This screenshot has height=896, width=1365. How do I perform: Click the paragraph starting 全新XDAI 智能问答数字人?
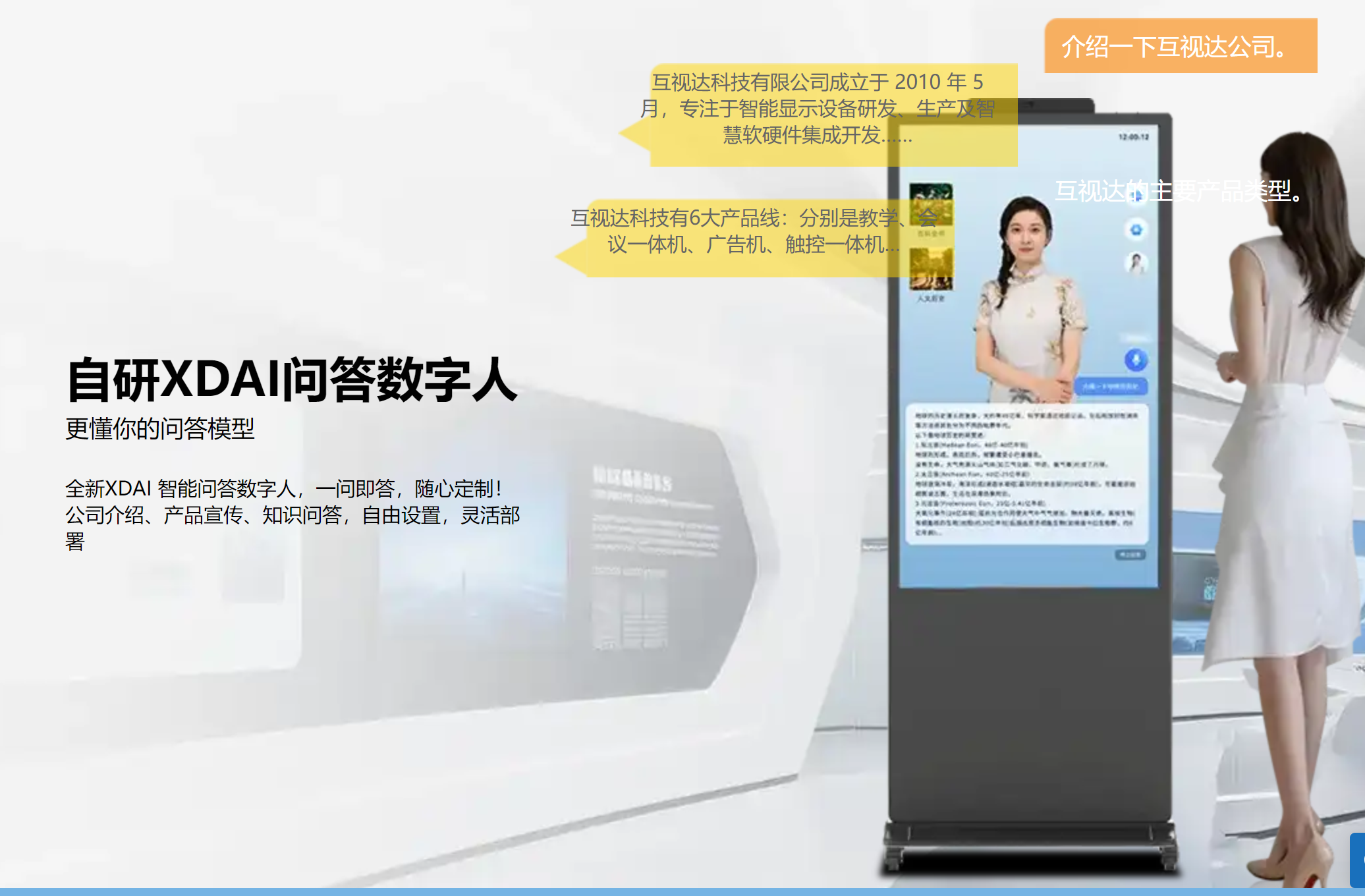(x=292, y=515)
